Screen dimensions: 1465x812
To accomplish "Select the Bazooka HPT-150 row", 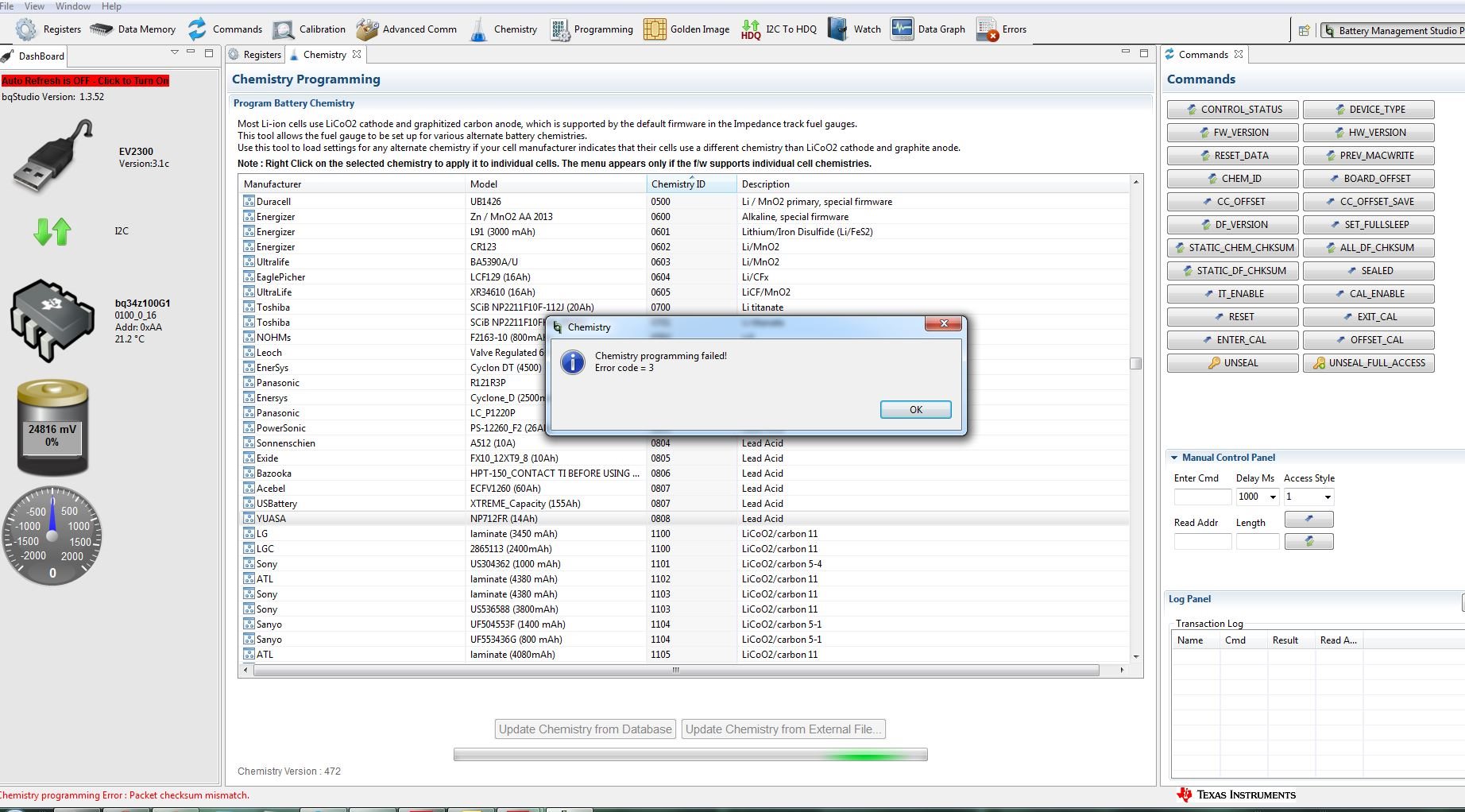I will (x=684, y=474).
